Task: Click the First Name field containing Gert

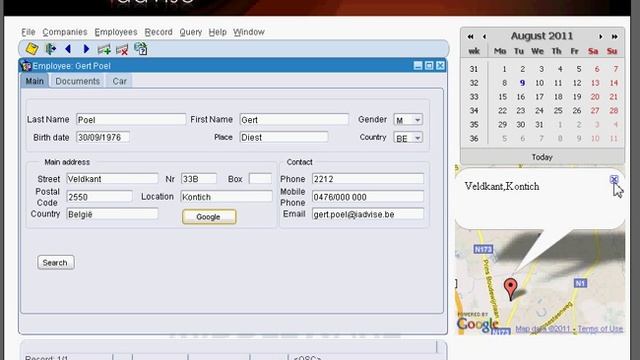Action: pyautogui.click(x=294, y=120)
